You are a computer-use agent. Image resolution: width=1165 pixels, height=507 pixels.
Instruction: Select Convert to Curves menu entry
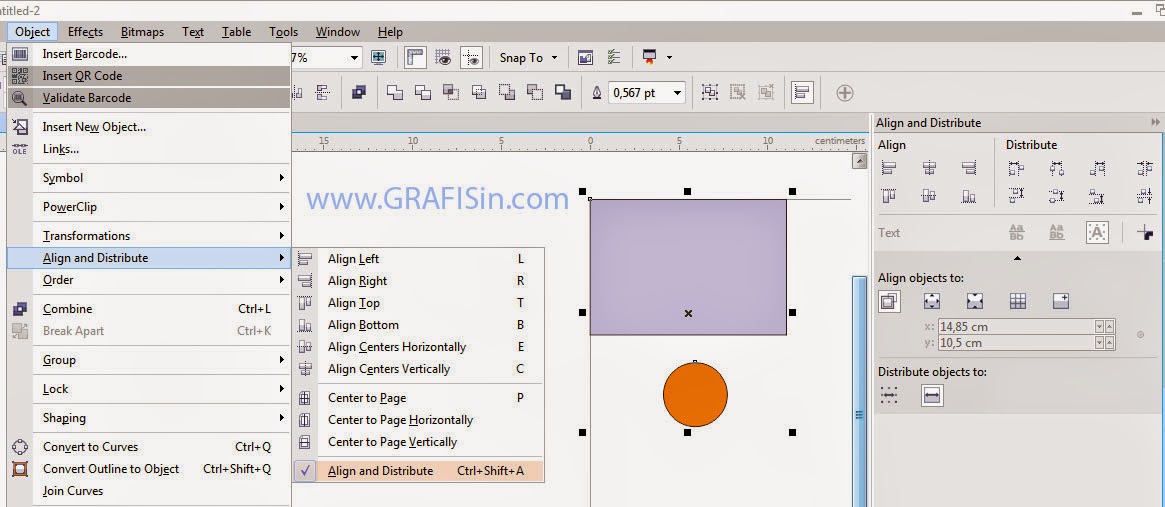coord(149,447)
